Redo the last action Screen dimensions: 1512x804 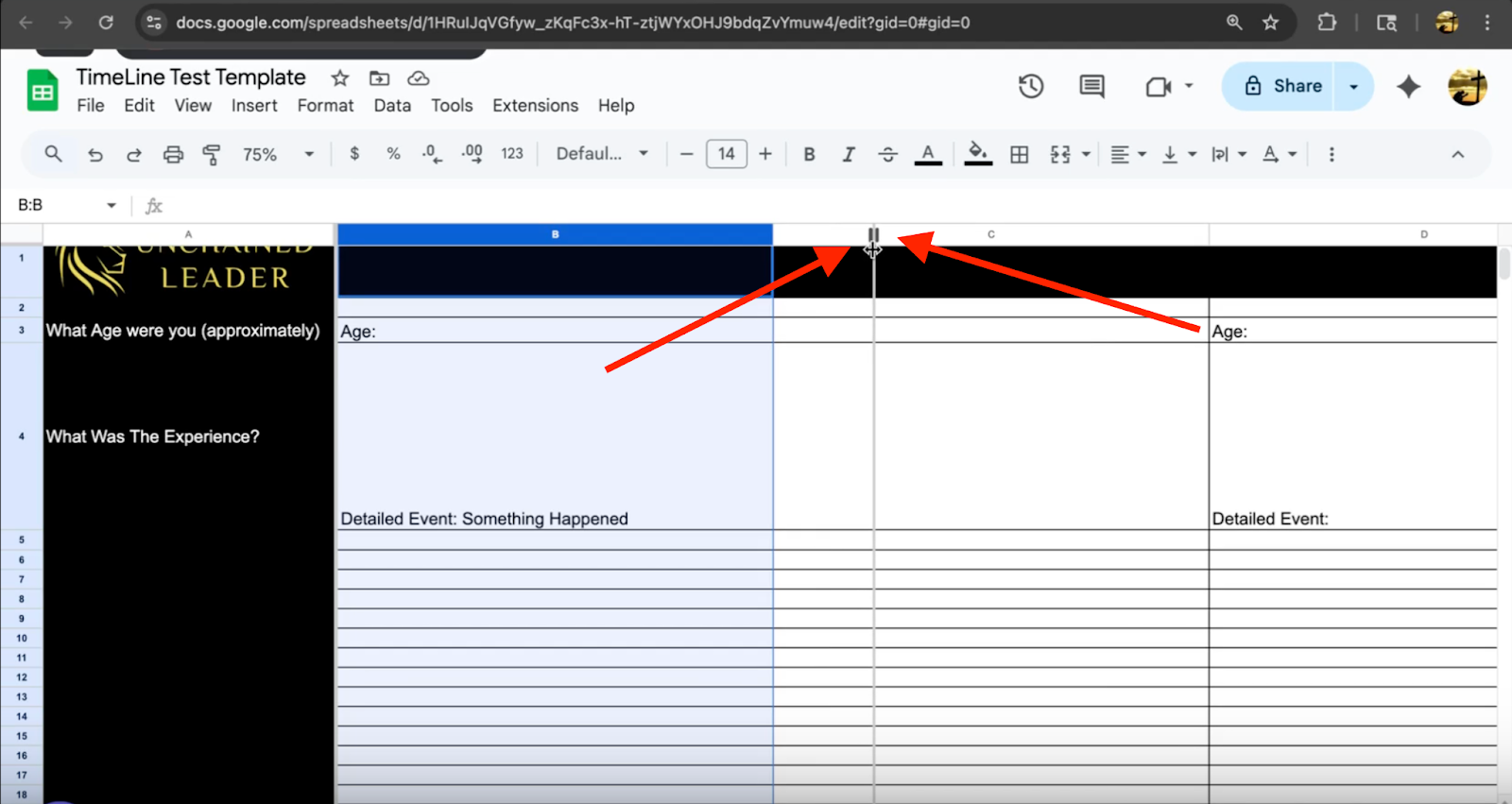pyautogui.click(x=133, y=154)
